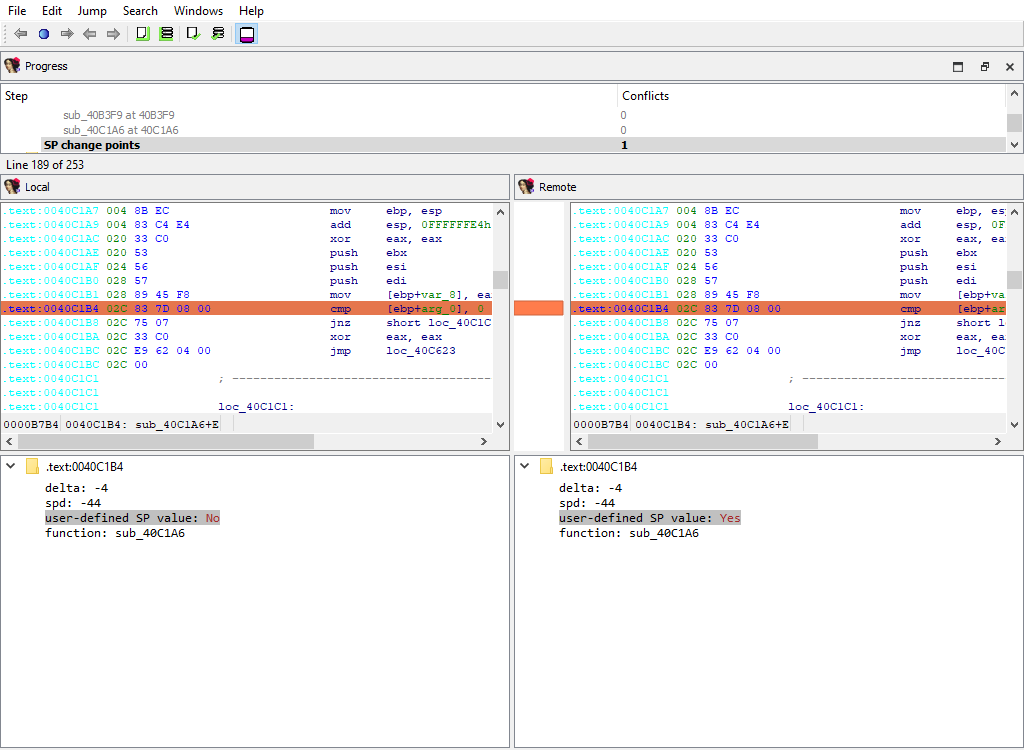Select the sub_40B3F9 at 40B3F9 step
The image size is (1024, 750).
[x=118, y=115]
